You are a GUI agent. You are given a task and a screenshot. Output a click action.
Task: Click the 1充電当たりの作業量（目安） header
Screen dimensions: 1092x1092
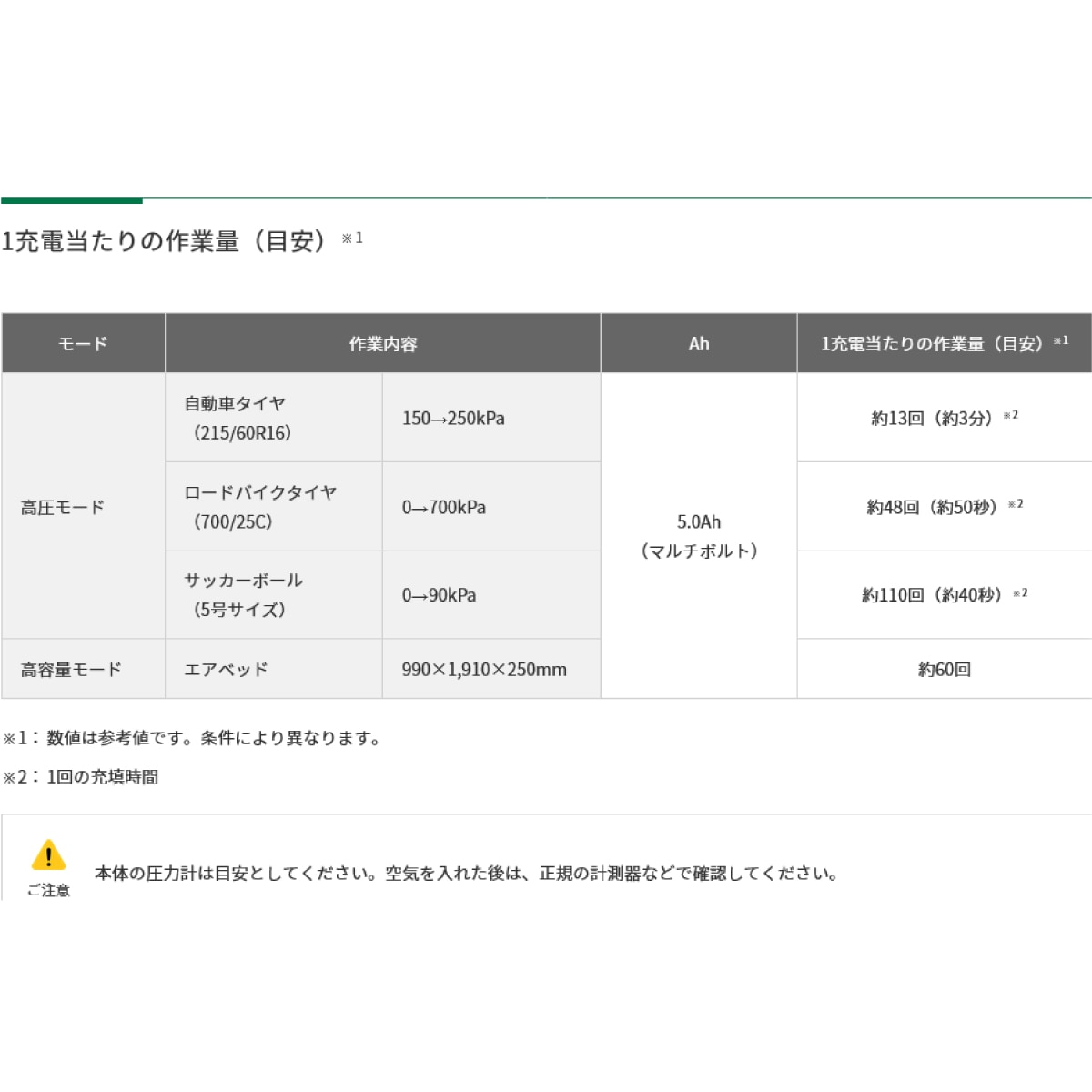pos(937,343)
